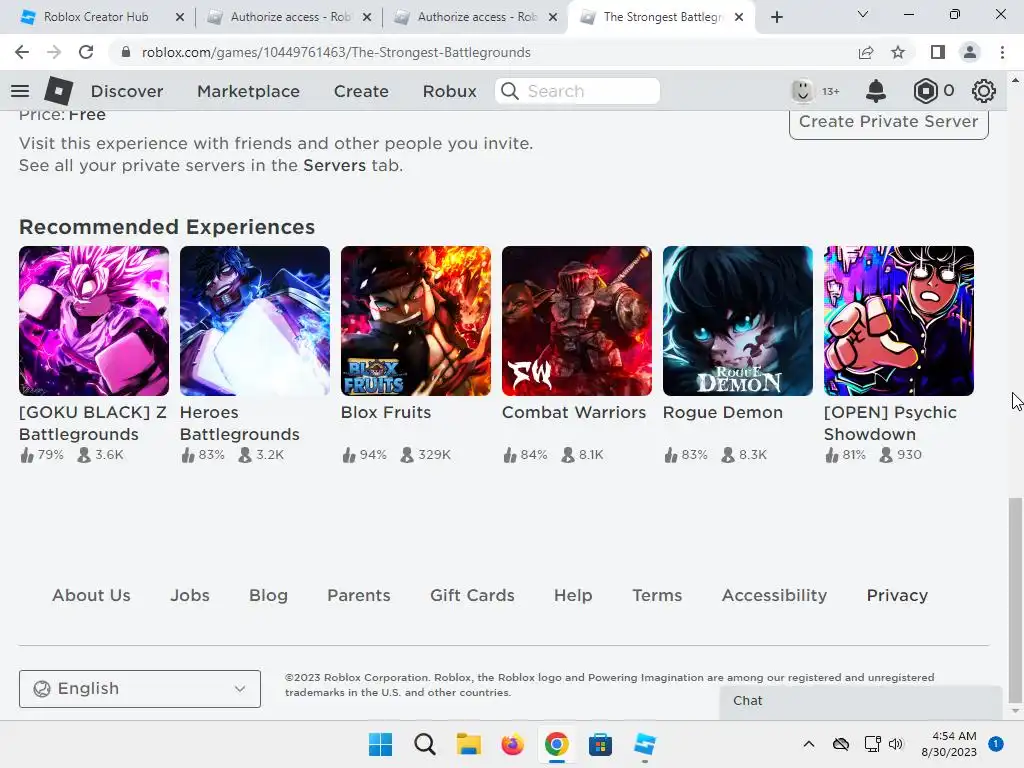Open the Chat panel
Viewport: 1024px width, 768px height.
[861, 701]
